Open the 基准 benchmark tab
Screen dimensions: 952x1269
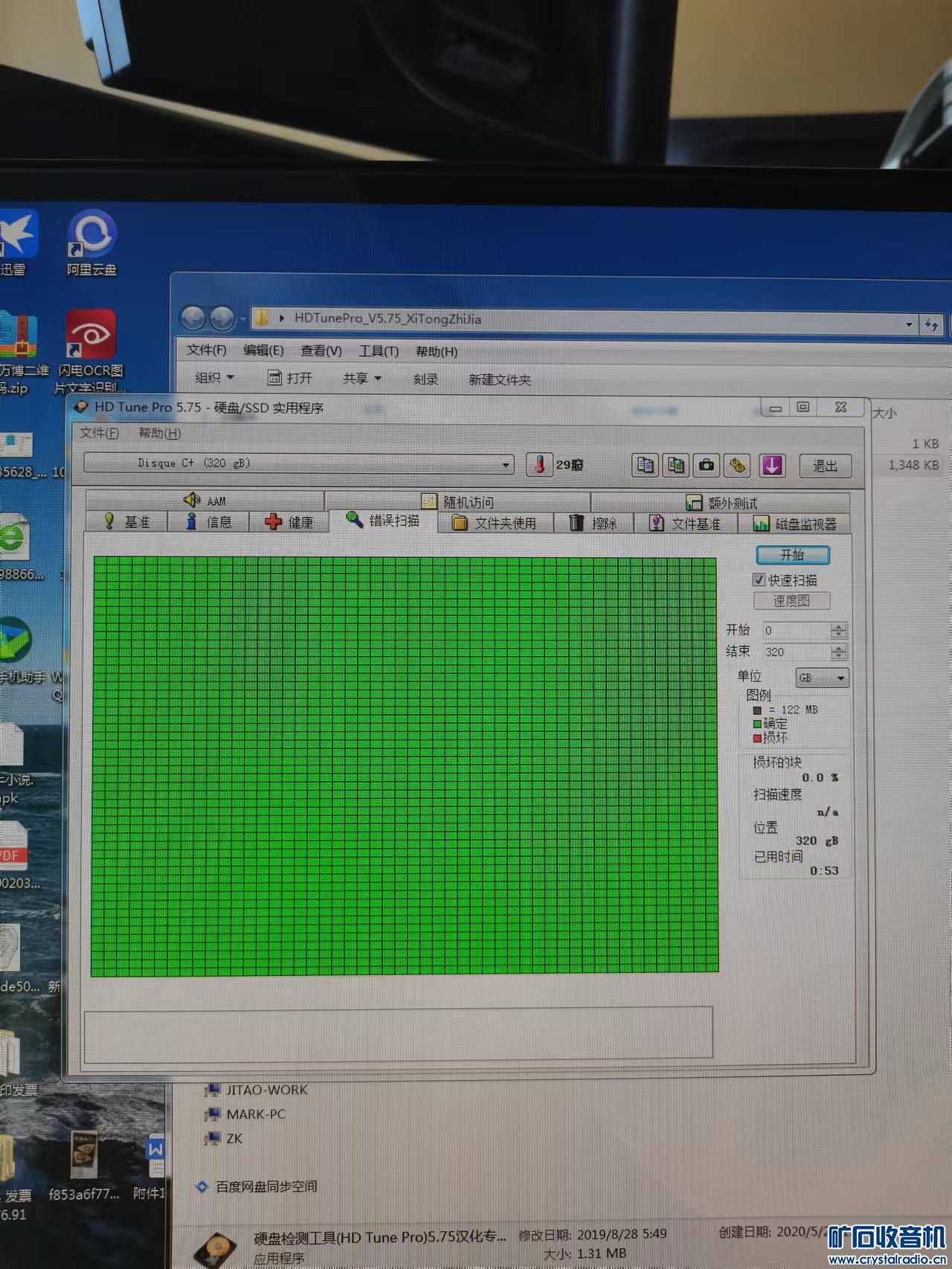pos(126,521)
